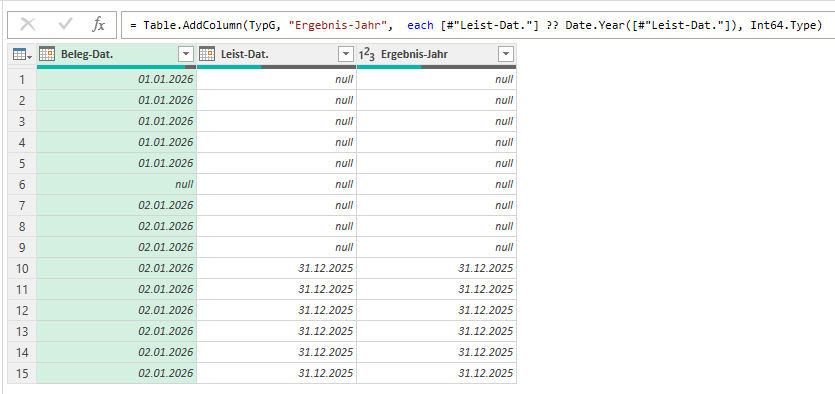The width and height of the screenshot is (835, 394).
Task: Select row number 9
Action: [22, 247]
